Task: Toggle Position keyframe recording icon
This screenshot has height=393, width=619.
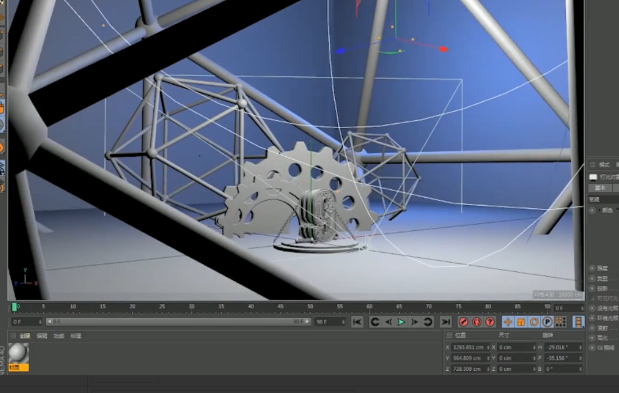Action: pos(508,322)
